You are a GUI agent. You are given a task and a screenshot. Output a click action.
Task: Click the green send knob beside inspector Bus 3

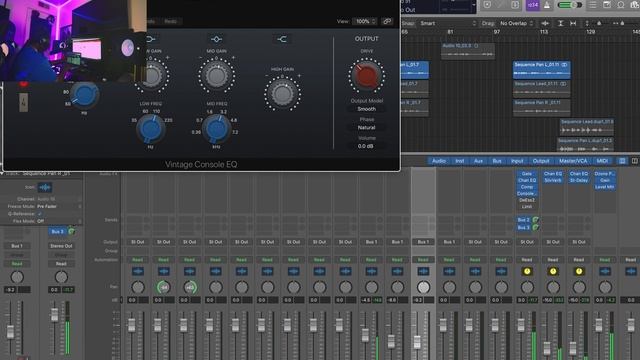(x=71, y=231)
